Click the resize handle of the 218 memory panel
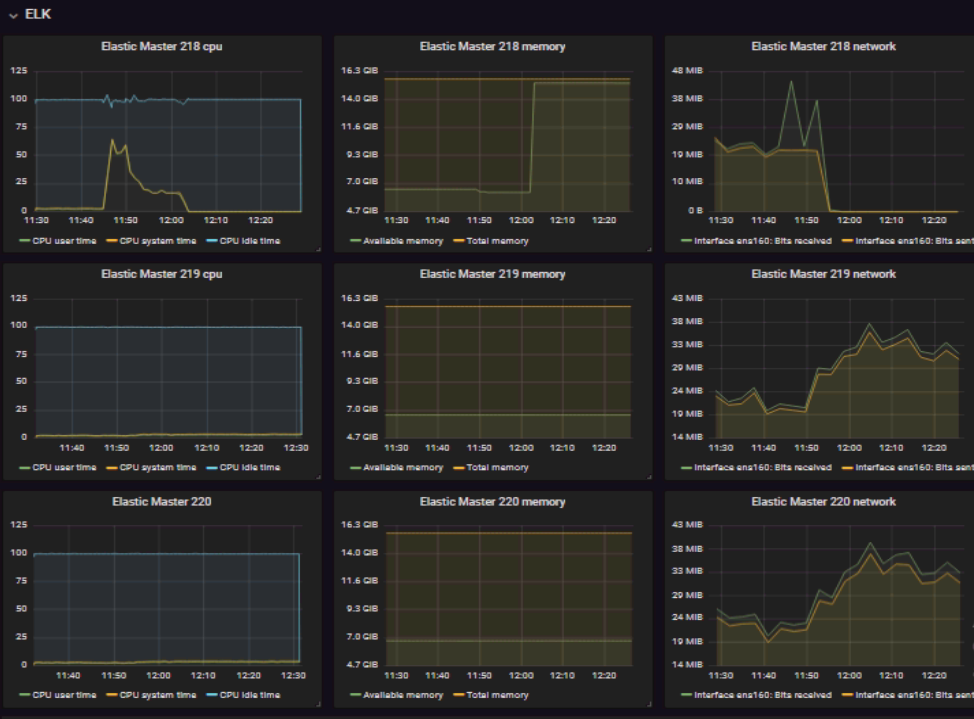 pyautogui.click(x=648, y=248)
